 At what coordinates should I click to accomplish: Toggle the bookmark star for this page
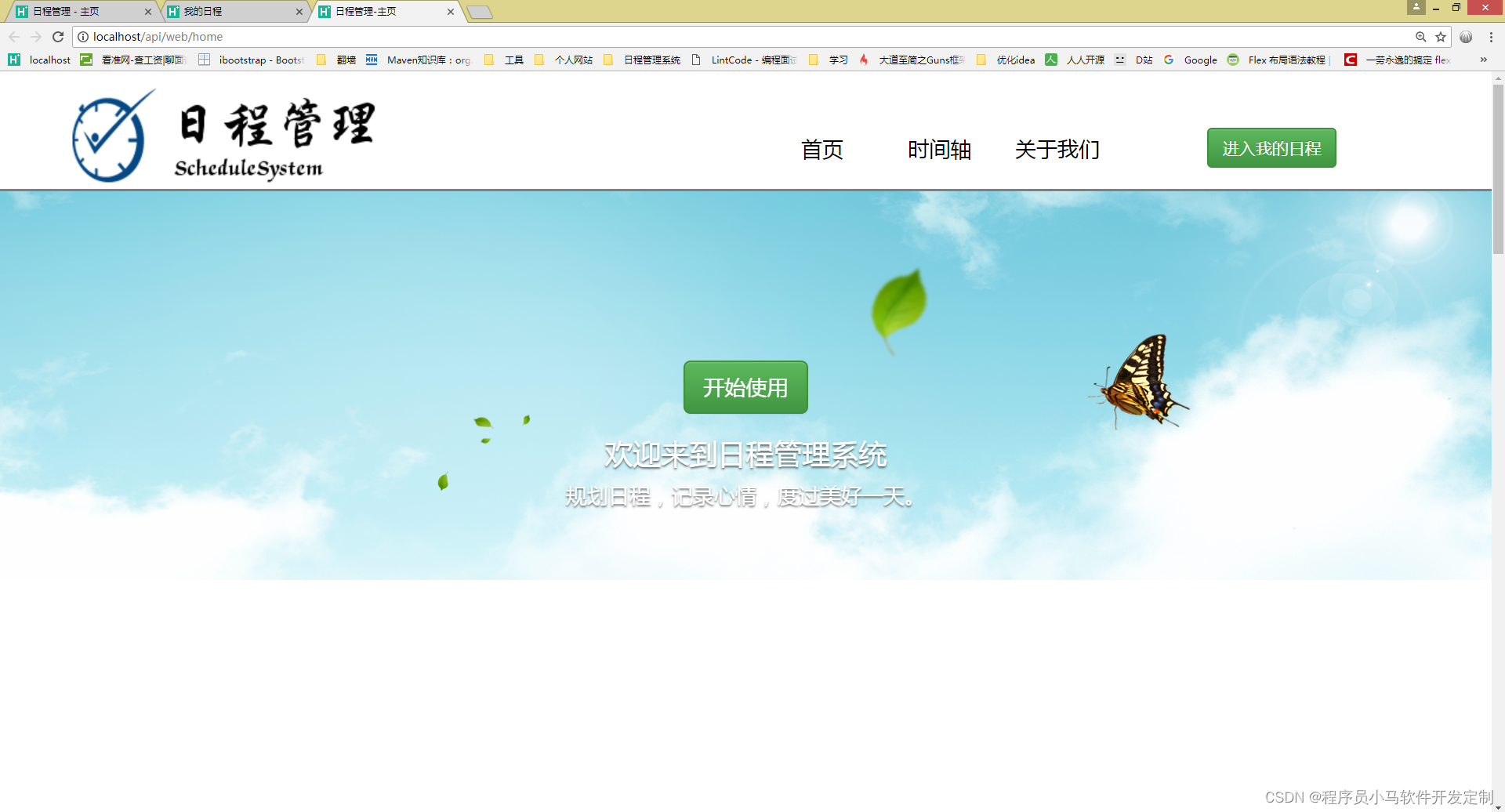click(x=1441, y=36)
